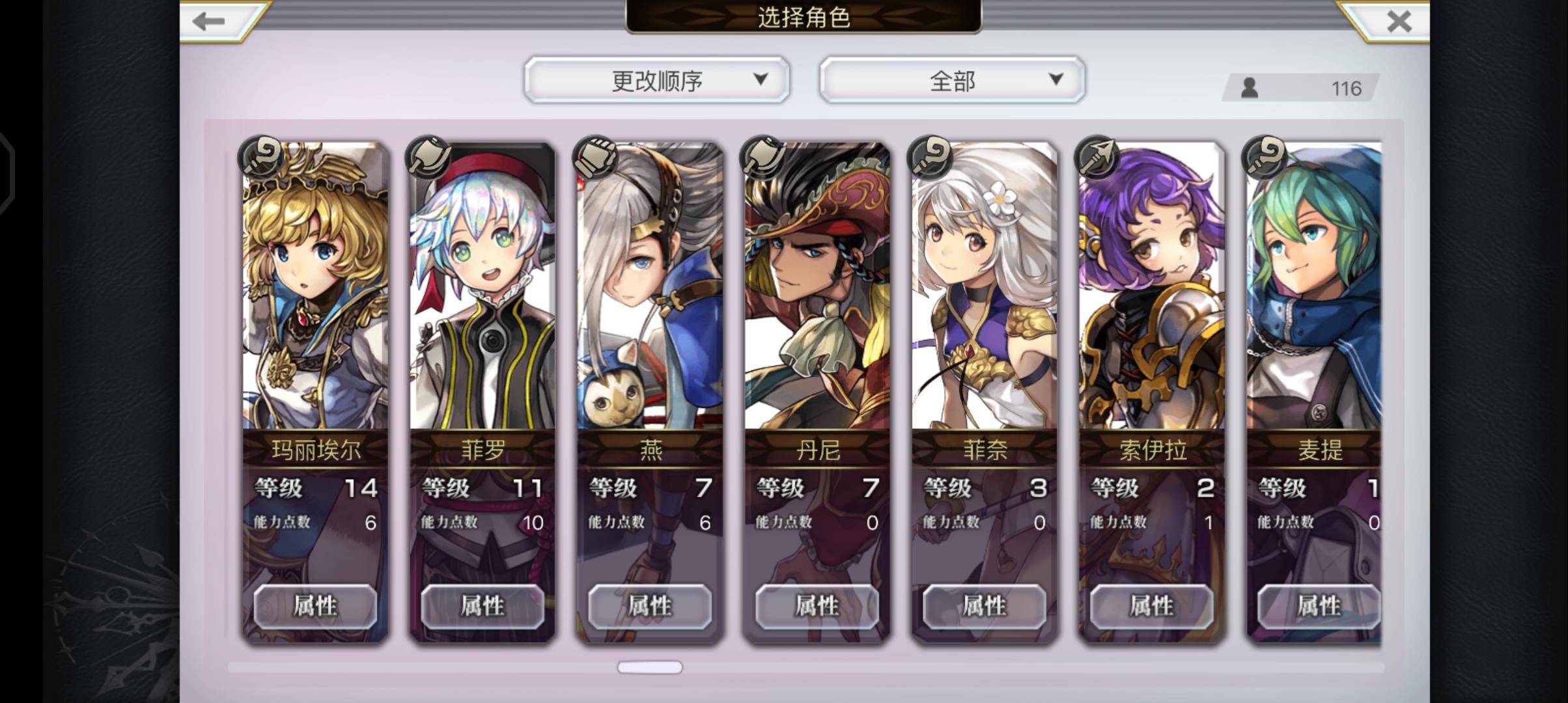Go back using the arrow button

pos(210,21)
